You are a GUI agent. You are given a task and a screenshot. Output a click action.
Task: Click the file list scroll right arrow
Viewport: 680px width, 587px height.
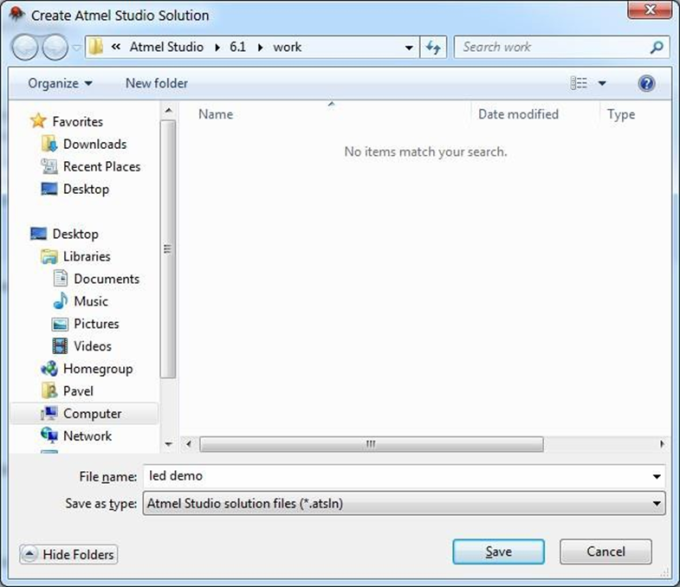tap(662, 444)
